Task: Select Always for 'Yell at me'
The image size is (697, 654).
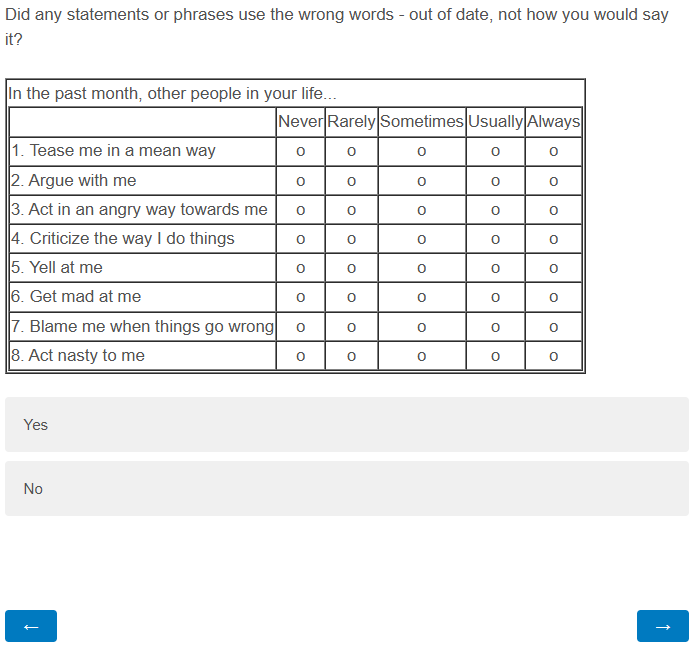Action: pos(553,268)
